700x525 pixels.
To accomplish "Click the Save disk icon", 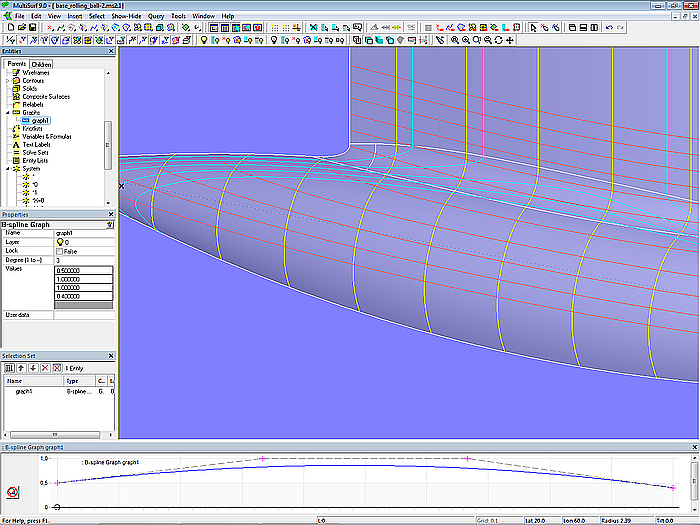I will click(x=32, y=28).
